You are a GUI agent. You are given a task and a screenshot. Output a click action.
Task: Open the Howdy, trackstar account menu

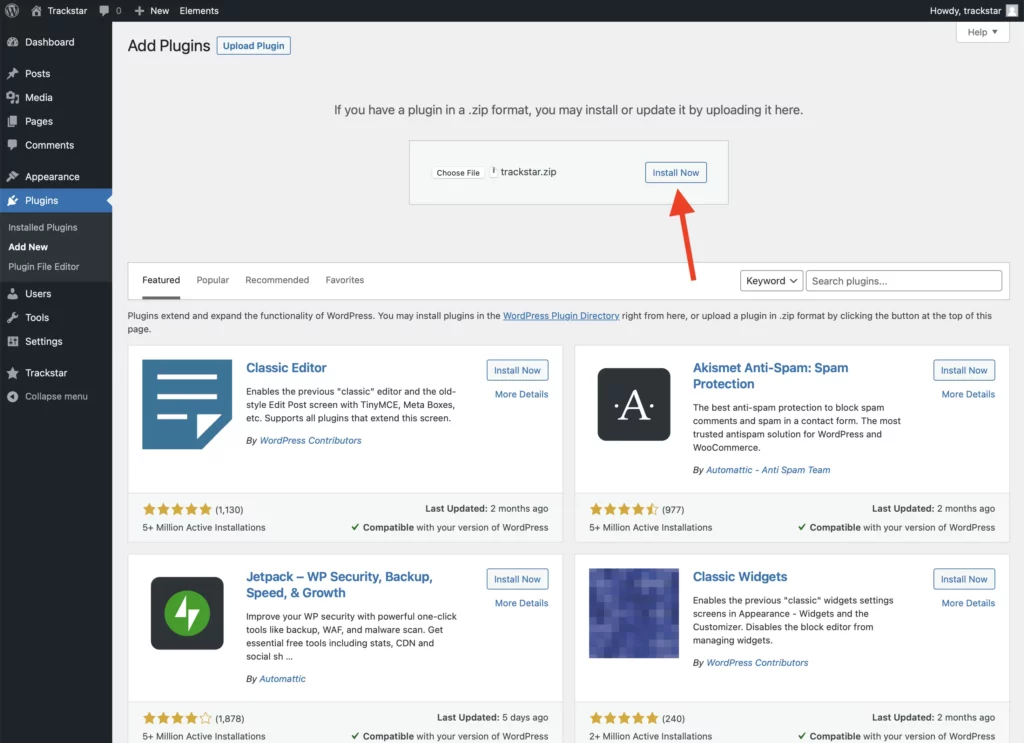[973, 10]
